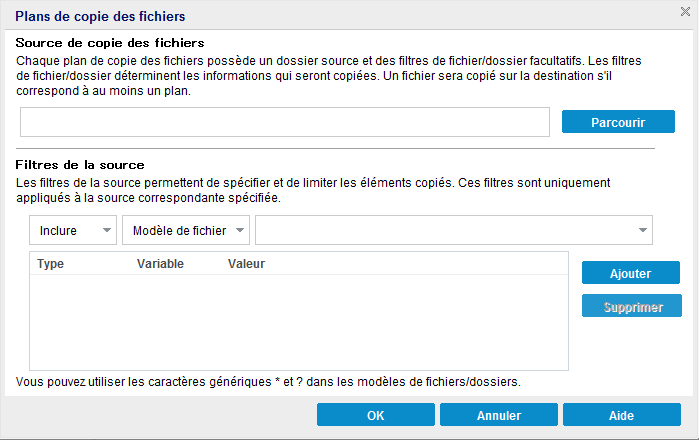The width and height of the screenshot is (699, 440).
Task: Click inside the filter value text box
Action: click(445, 230)
